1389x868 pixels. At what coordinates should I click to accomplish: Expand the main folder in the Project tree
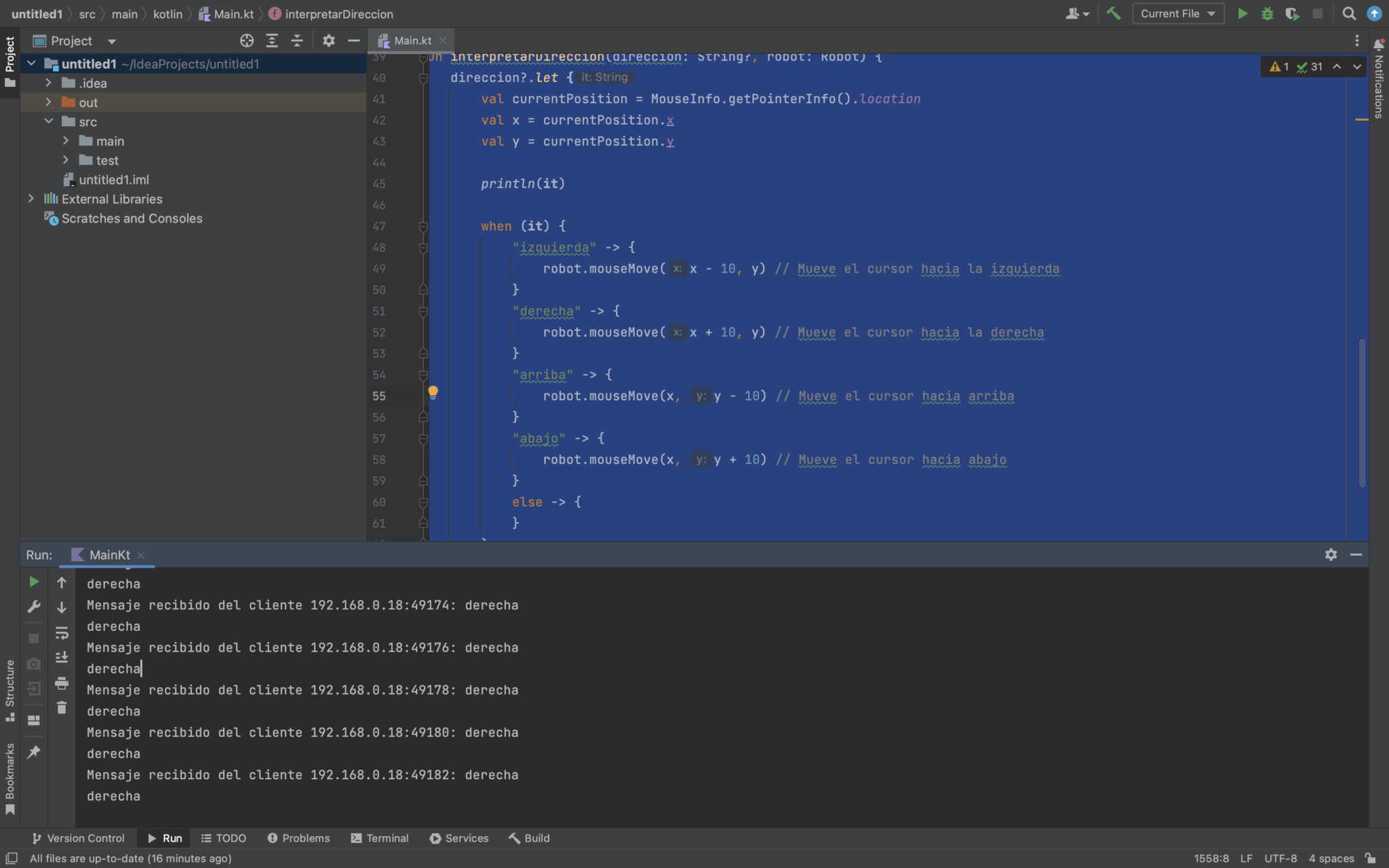[x=66, y=140]
